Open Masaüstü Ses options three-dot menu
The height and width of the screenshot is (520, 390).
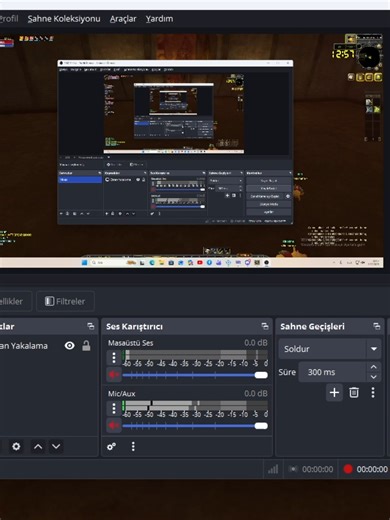tap(114, 358)
